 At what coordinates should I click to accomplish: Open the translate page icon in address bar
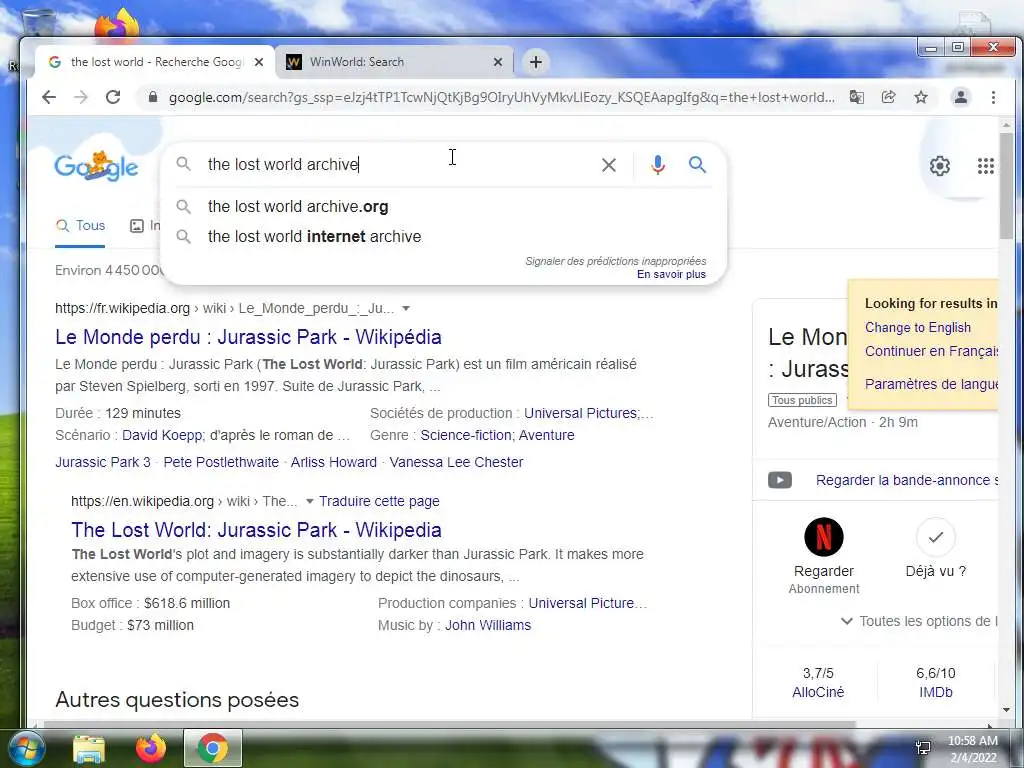tap(856, 97)
